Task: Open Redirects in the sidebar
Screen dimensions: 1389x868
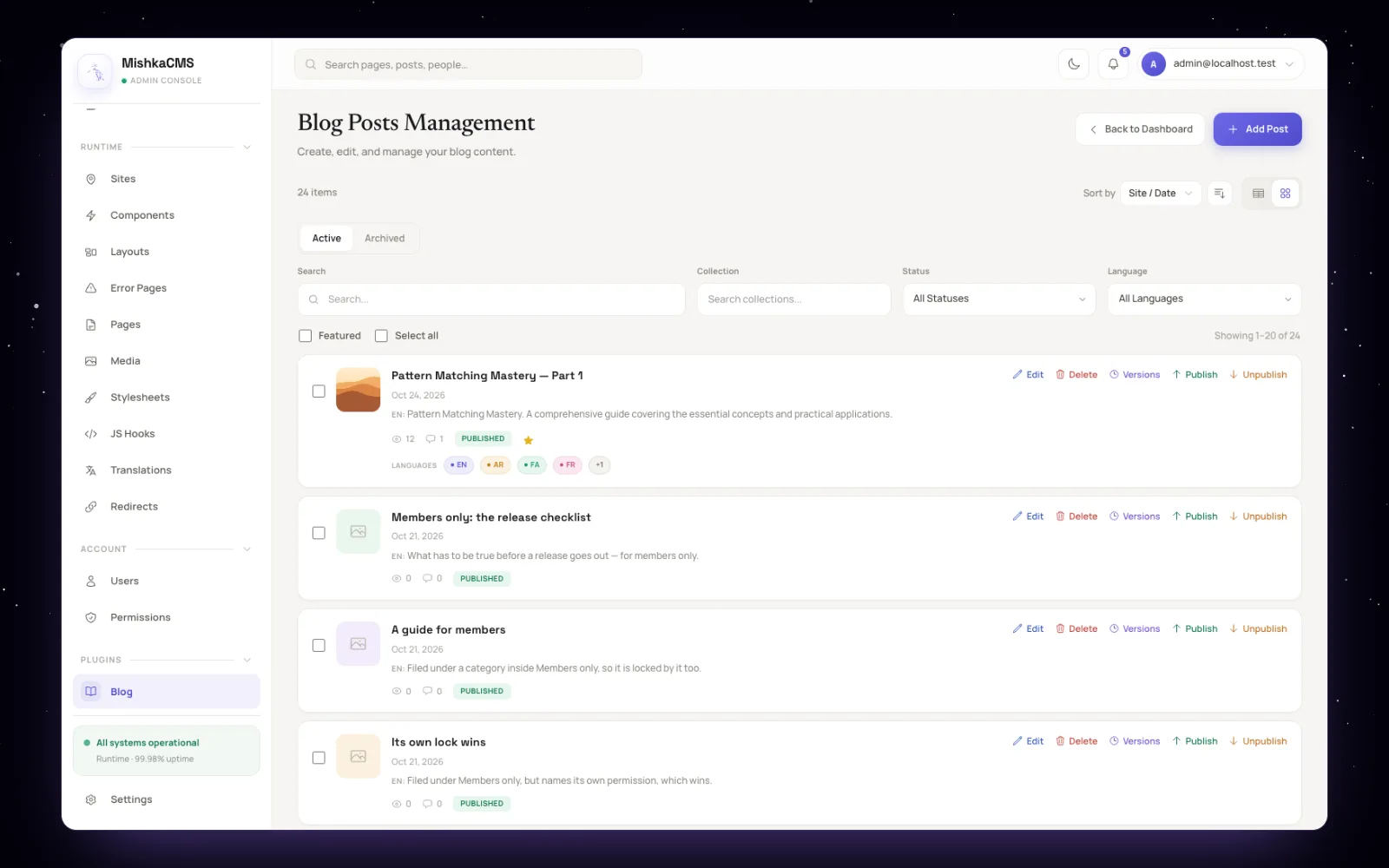Action: pyautogui.click(x=166, y=507)
